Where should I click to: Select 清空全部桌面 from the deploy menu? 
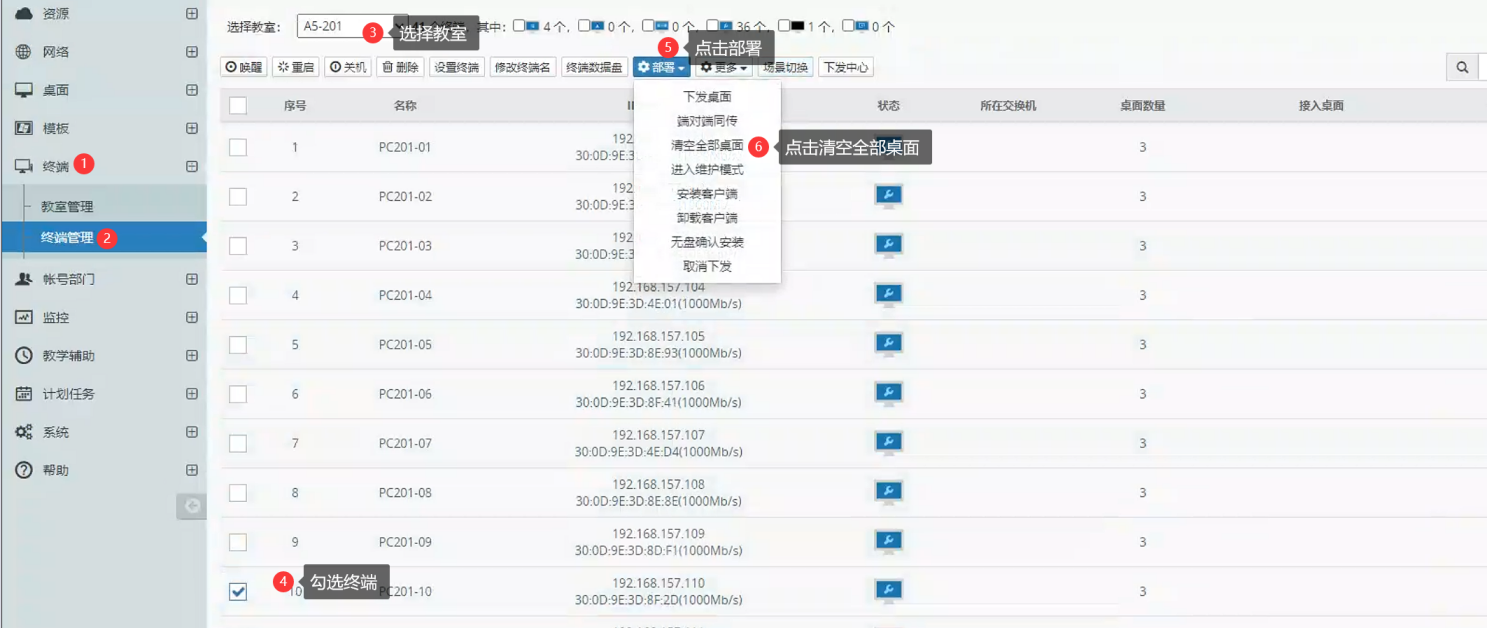point(707,145)
